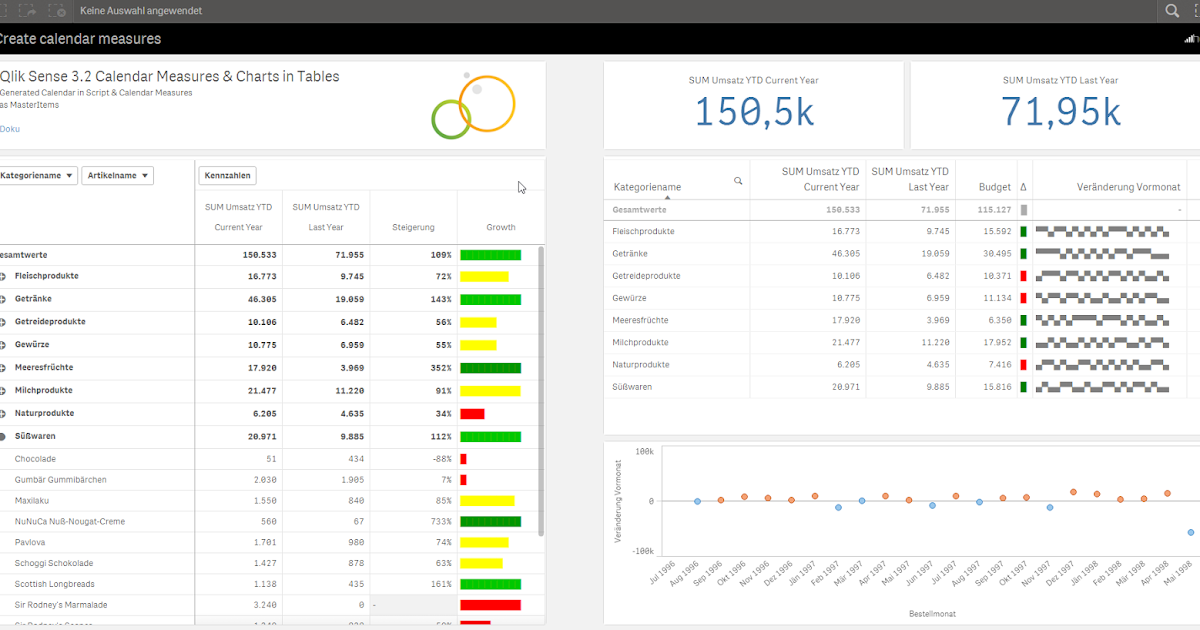Click Getränke in the right table
Screen dimensions: 1200x630
pos(632,254)
